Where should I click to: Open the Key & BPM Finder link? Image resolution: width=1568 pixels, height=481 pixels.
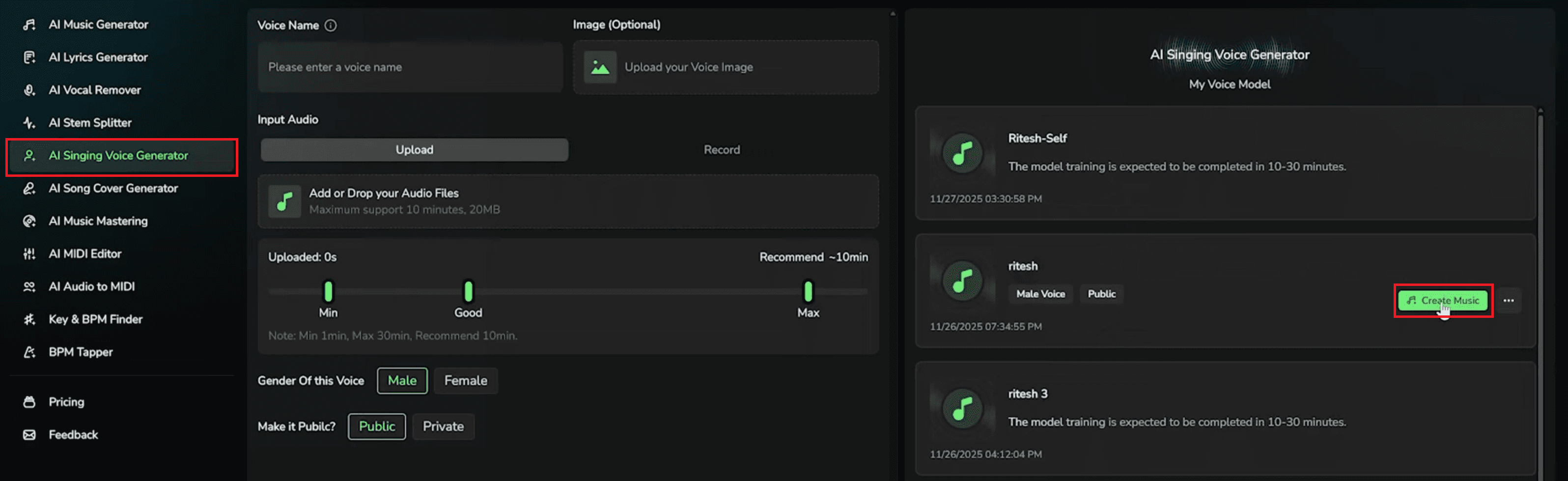click(96, 320)
